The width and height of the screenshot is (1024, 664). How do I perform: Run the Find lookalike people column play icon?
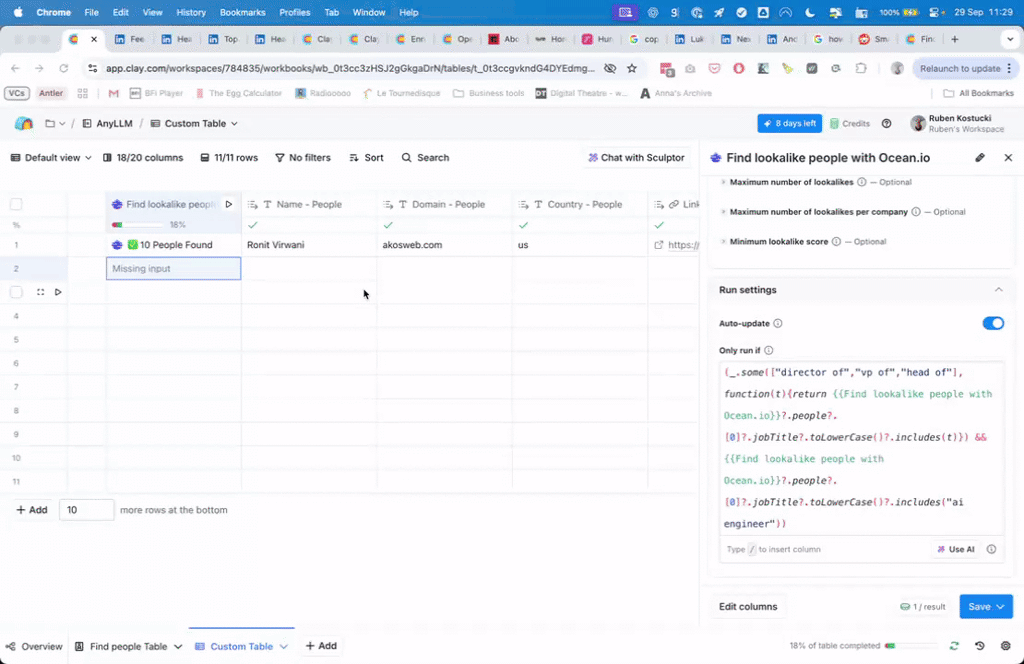coord(228,204)
